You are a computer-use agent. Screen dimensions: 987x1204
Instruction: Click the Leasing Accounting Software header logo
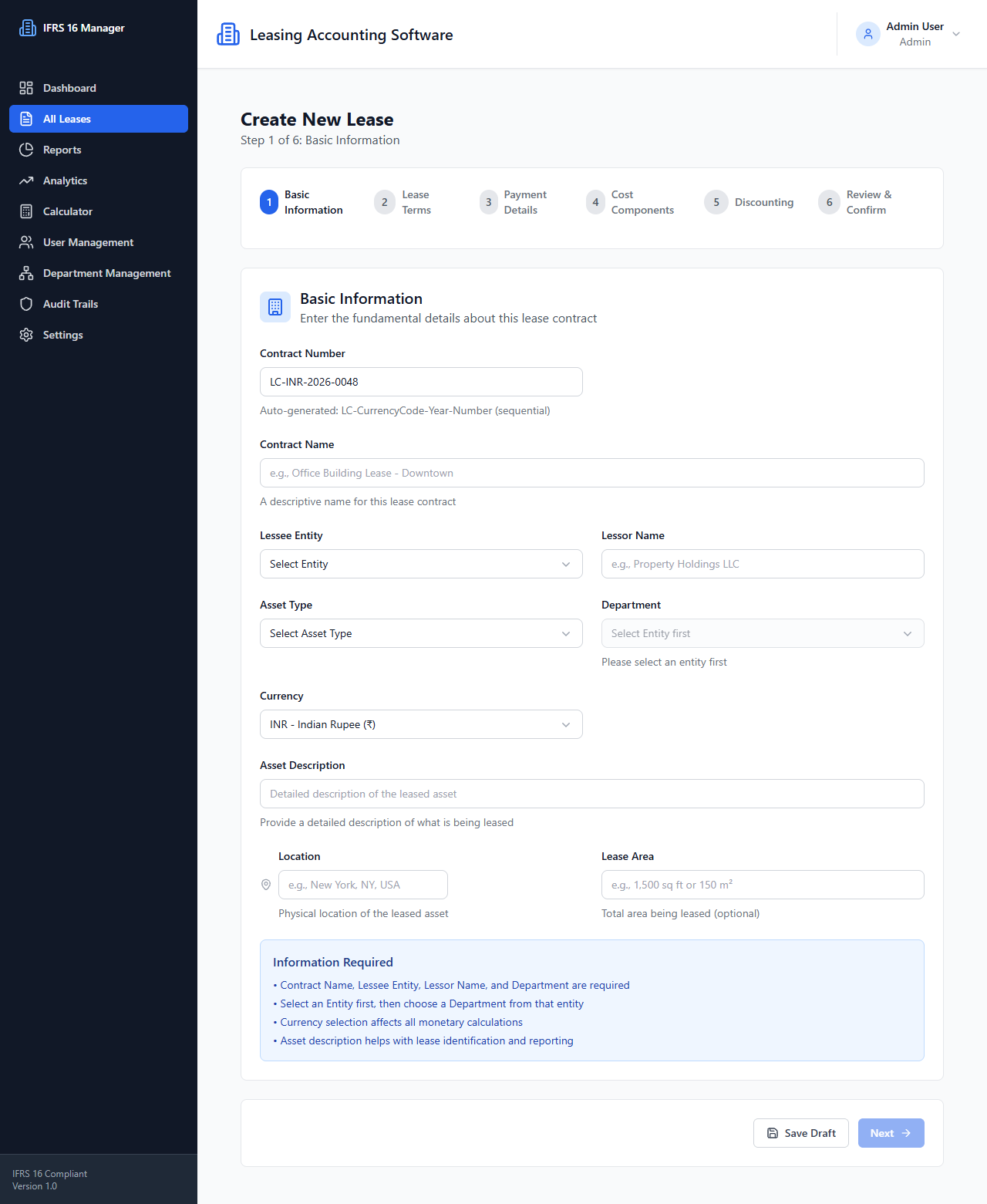[x=228, y=34]
